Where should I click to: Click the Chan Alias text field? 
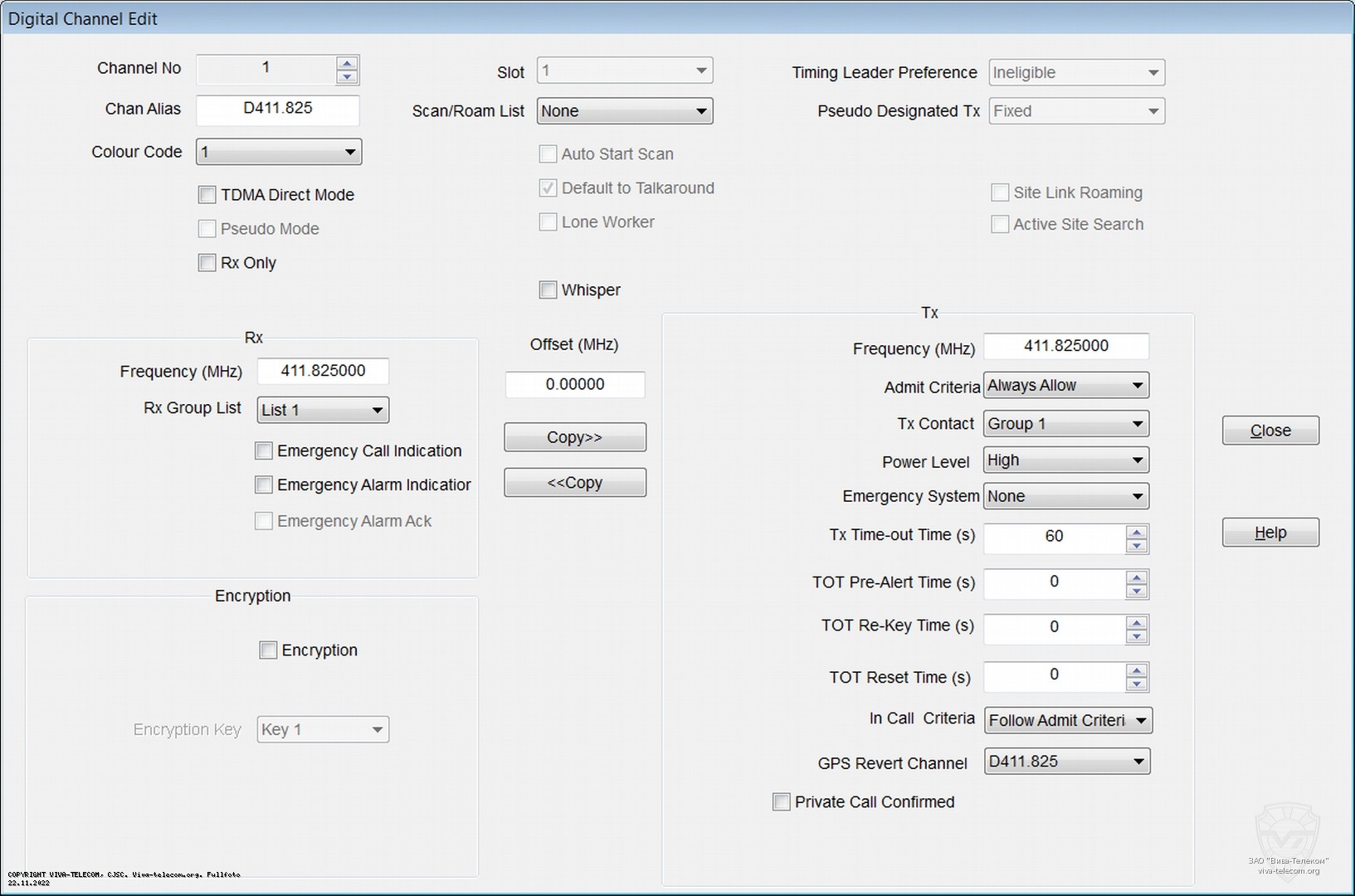pyautogui.click(x=277, y=109)
